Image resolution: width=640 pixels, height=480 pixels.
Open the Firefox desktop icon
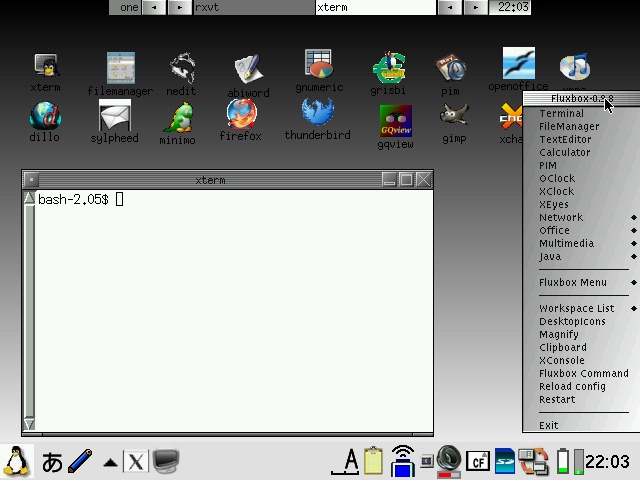240,117
